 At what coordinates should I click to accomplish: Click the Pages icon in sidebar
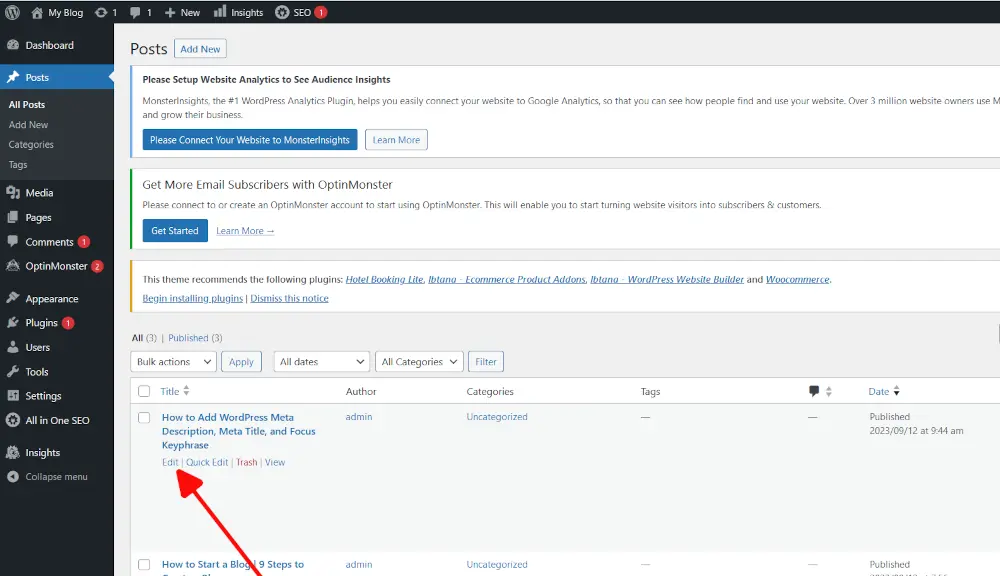coord(13,218)
